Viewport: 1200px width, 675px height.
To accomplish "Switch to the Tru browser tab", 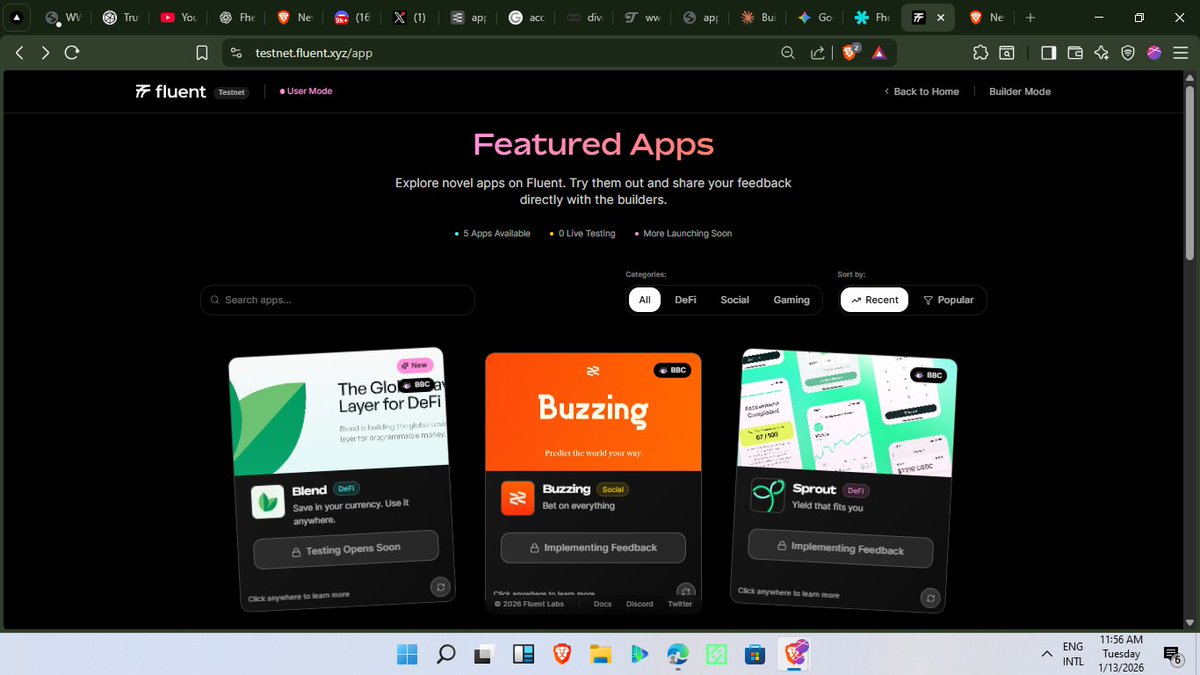I will click(122, 18).
